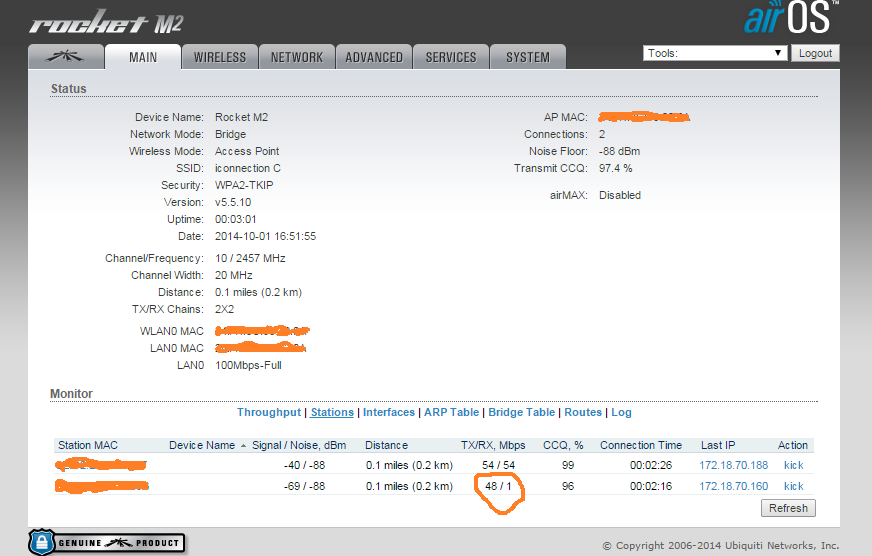The height and width of the screenshot is (556, 872).
Task: Click the Genuine Product badge
Action: click(x=107, y=542)
